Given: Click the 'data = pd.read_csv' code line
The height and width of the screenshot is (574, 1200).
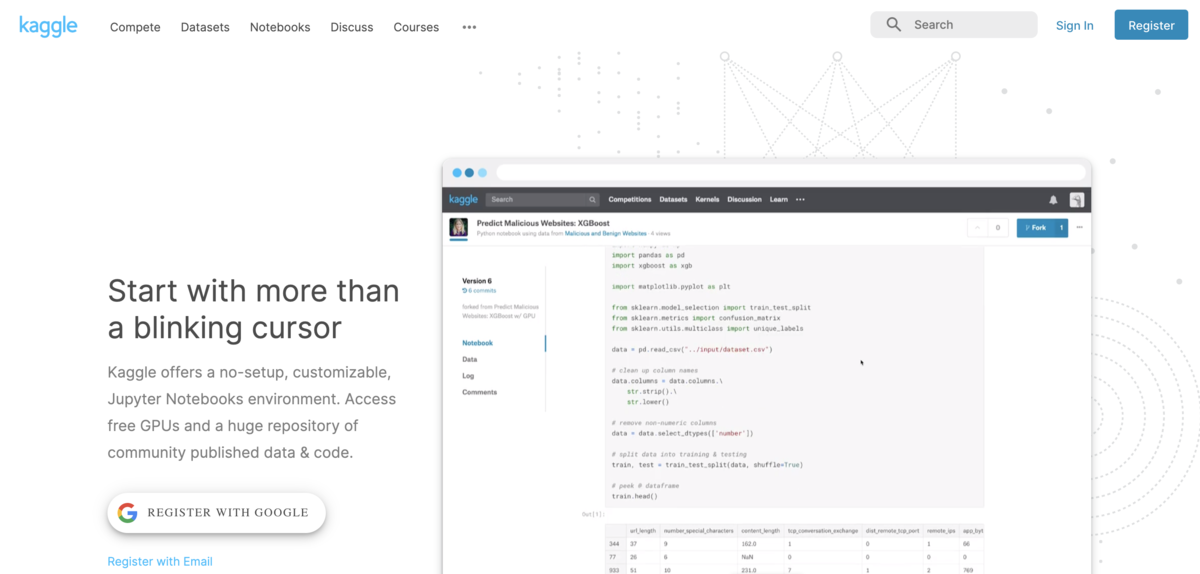Looking at the screenshot, I should [692, 349].
